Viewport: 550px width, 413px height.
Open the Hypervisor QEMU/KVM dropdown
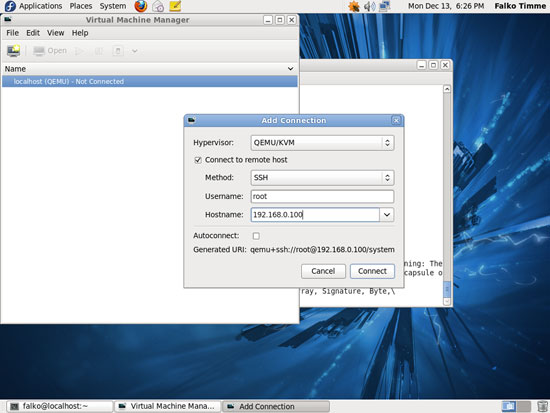point(322,143)
